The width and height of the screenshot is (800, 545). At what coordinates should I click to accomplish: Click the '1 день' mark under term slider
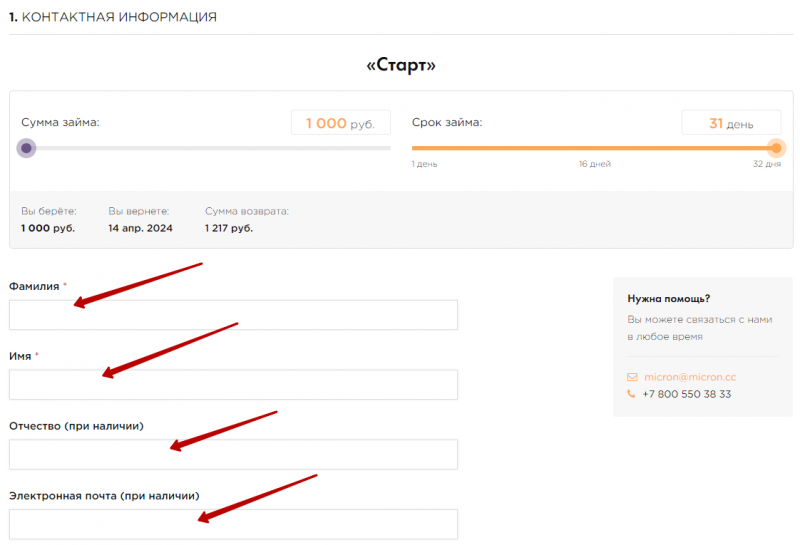click(x=424, y=164)
